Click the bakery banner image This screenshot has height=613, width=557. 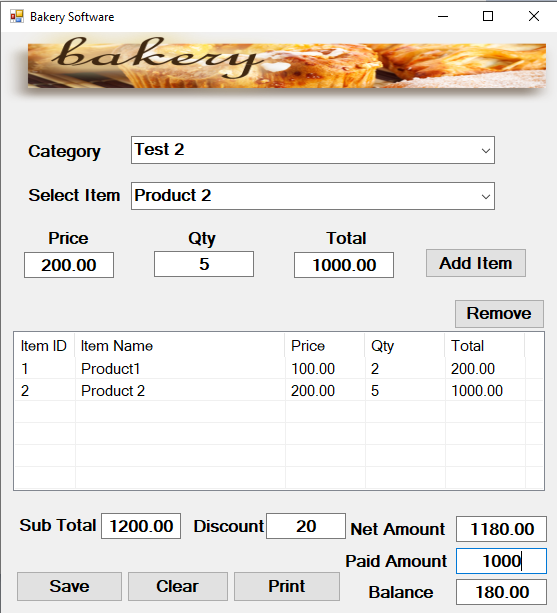(287, 65)
